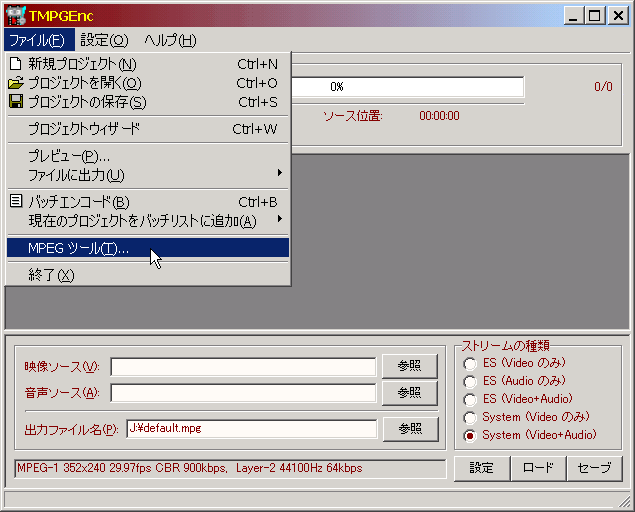The width and height of the screenshot is (635, 512).
Task: Launch プロジェクトウィザード from the menu
Action: (148, 129)
